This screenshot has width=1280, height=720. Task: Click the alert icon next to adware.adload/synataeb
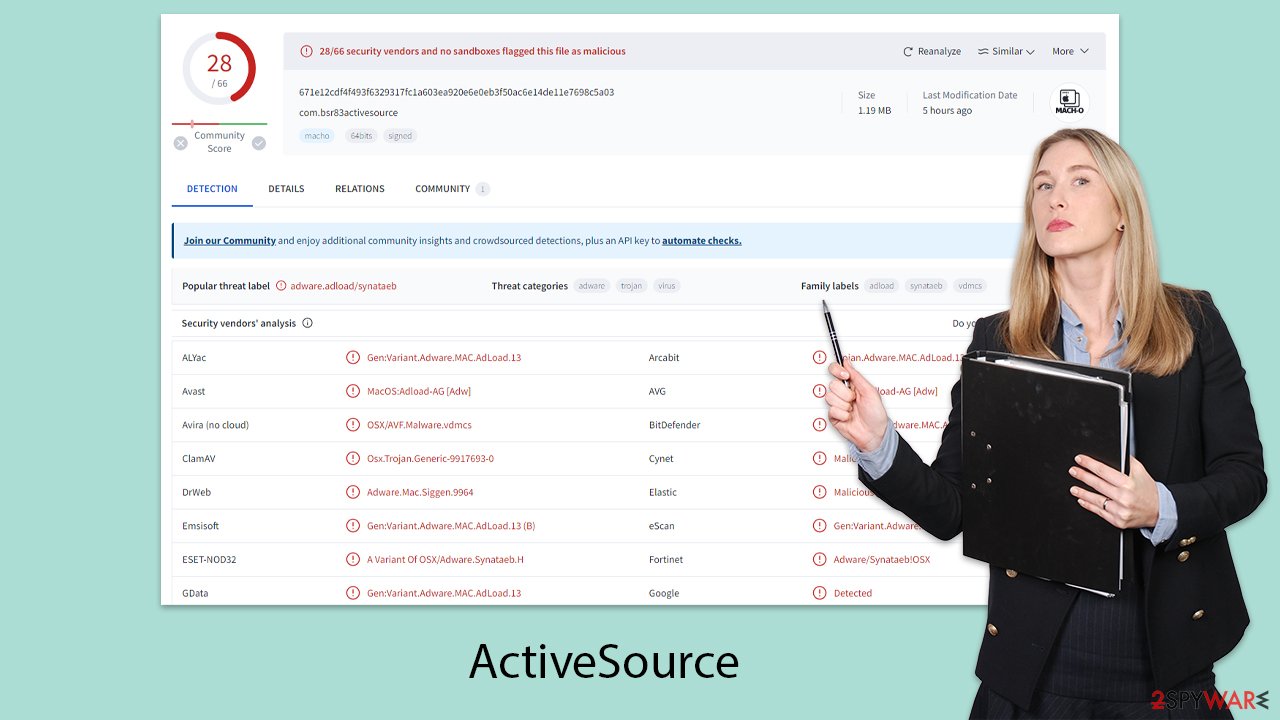[281, 286]
